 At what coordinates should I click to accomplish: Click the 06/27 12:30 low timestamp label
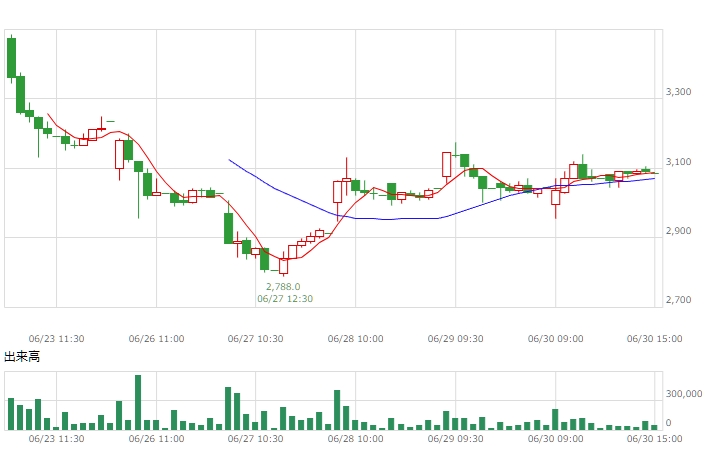(285, 298)
